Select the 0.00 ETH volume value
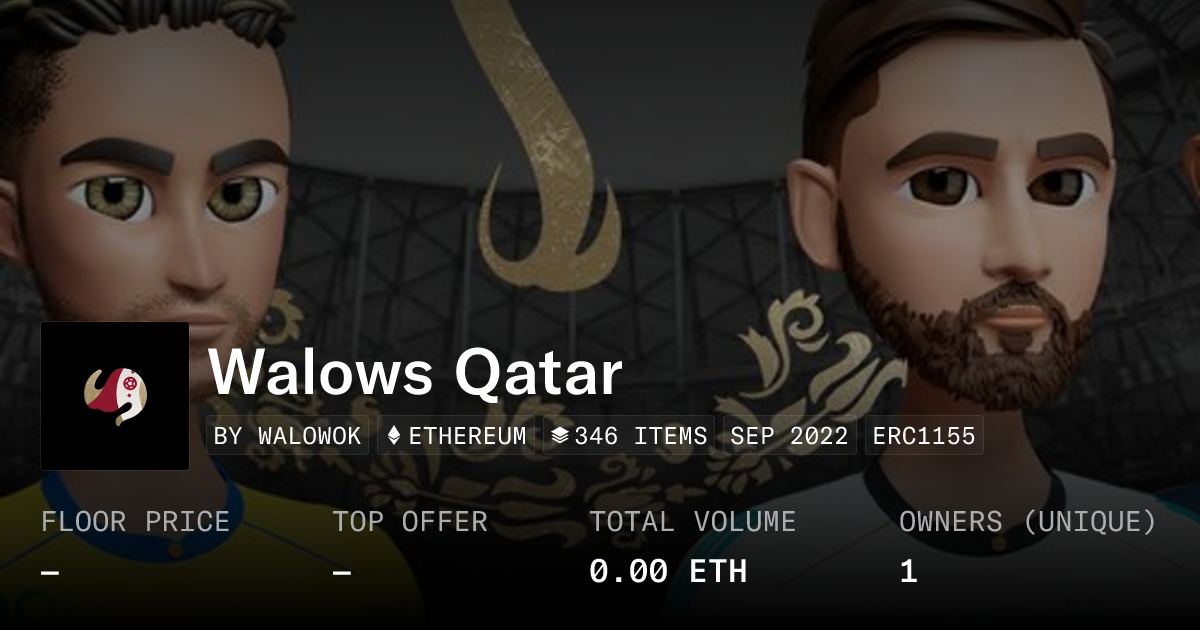1200x630 pixels. [x=668, y=571]
